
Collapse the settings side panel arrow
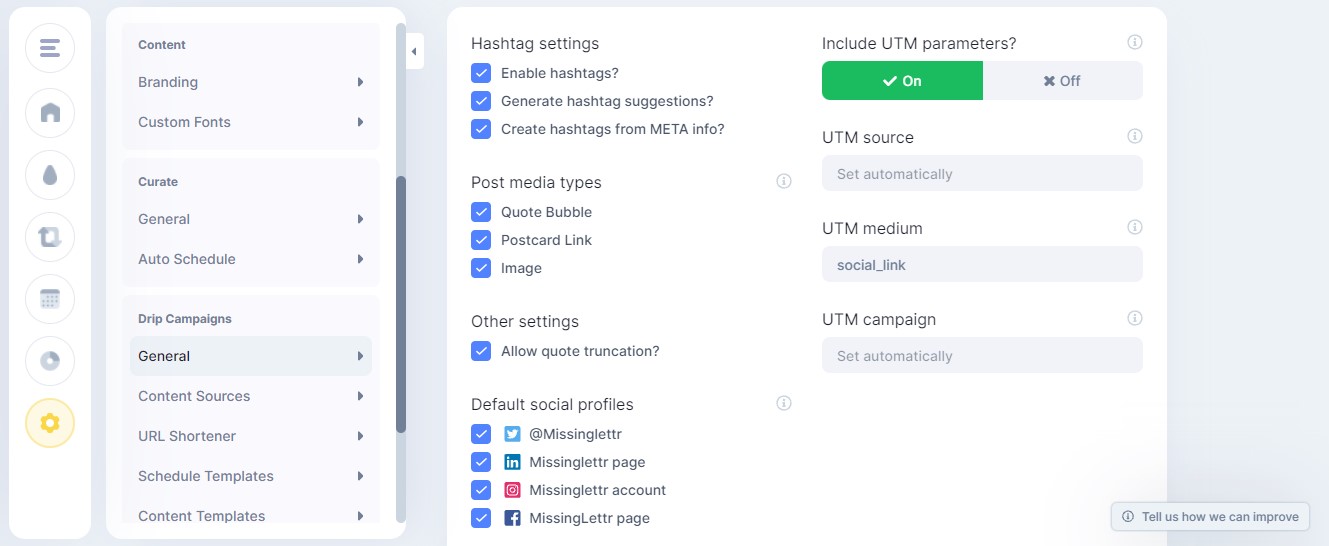(x=415, y=51)
